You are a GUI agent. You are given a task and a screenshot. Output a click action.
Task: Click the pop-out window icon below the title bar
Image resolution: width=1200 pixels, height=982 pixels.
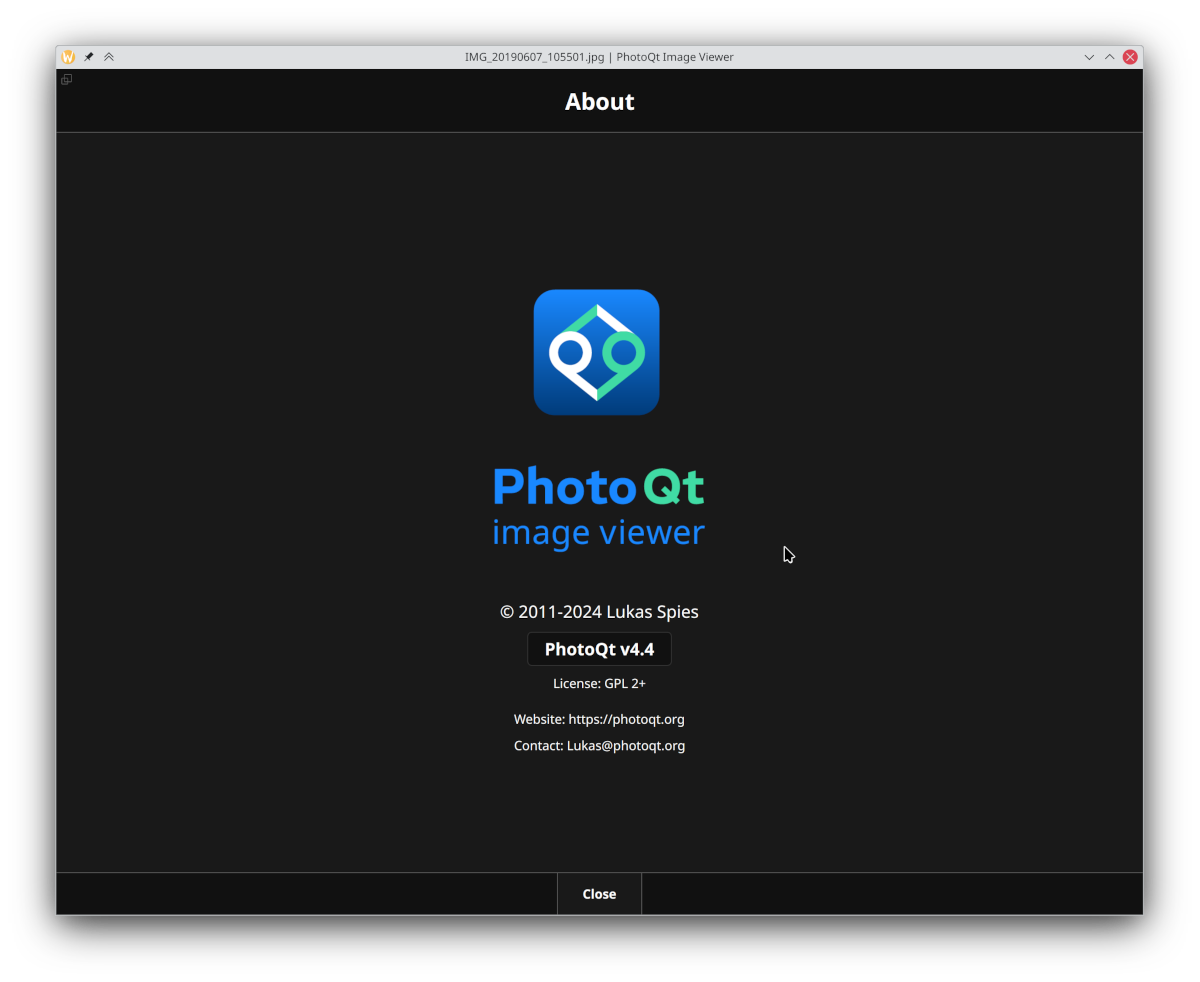point(66,80)
